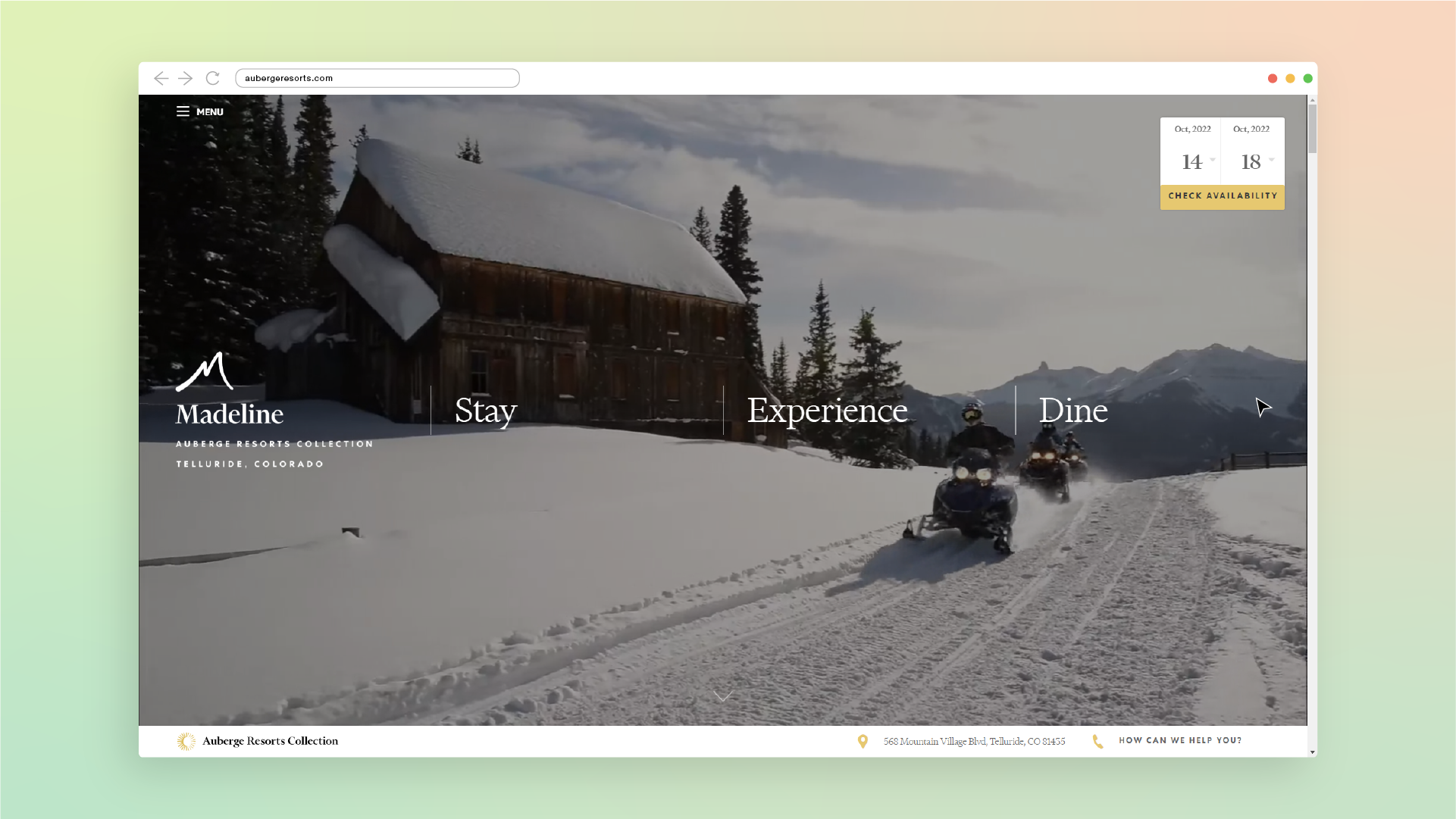Click the gold phone icon
The height and width of the screenshot is (819, 1456).
coord(1097,741)
